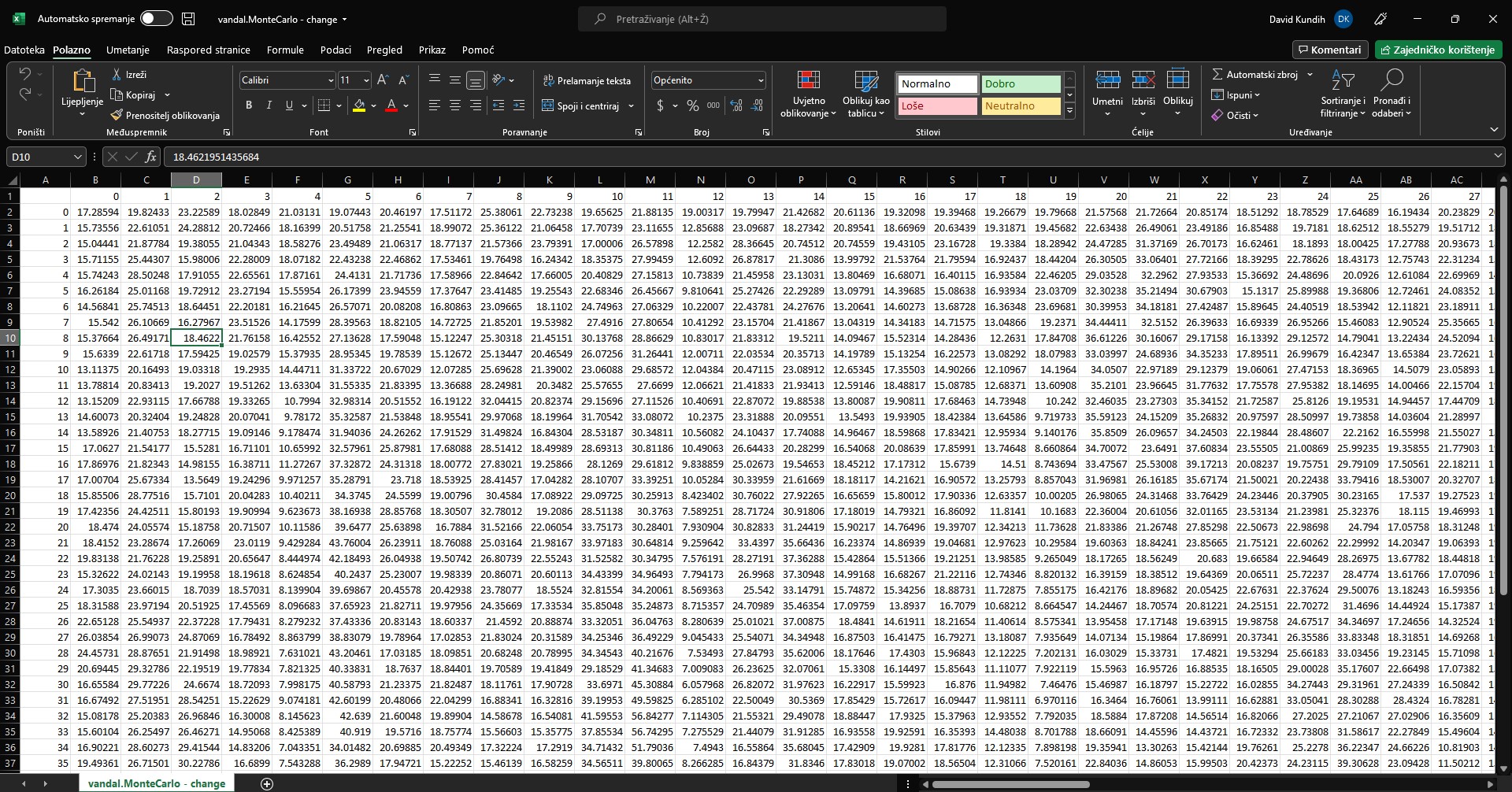1512x792 pixels.
Task: Click the currency dollar format icon
Action: [x=660, y=105]
